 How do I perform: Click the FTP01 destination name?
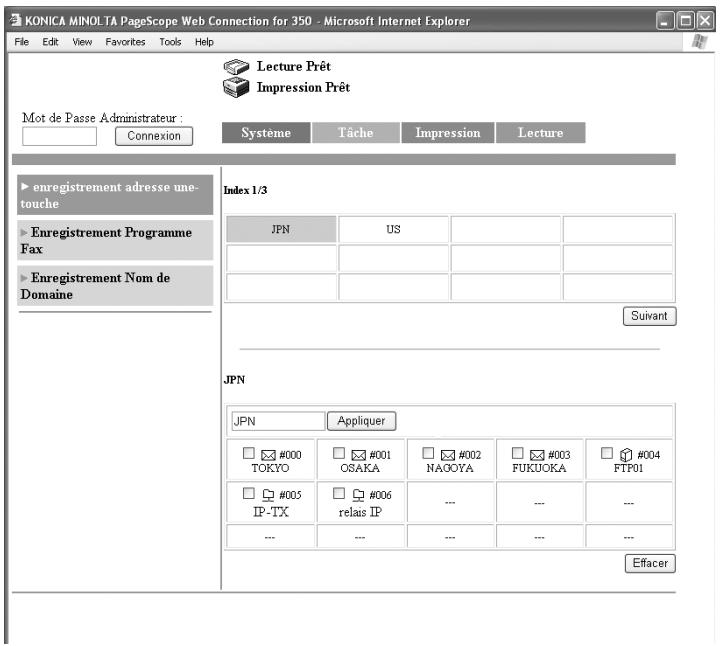[628, 468]
